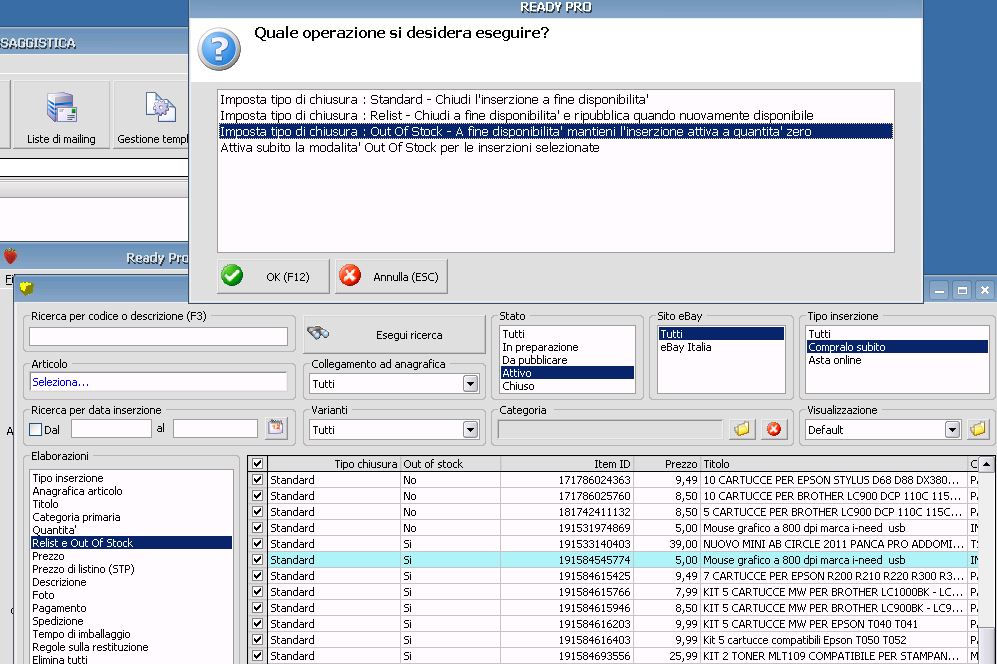997x664 pixels.
Task: Click the binoculars Esegui ricerca icon
Action: pos(319,334)
